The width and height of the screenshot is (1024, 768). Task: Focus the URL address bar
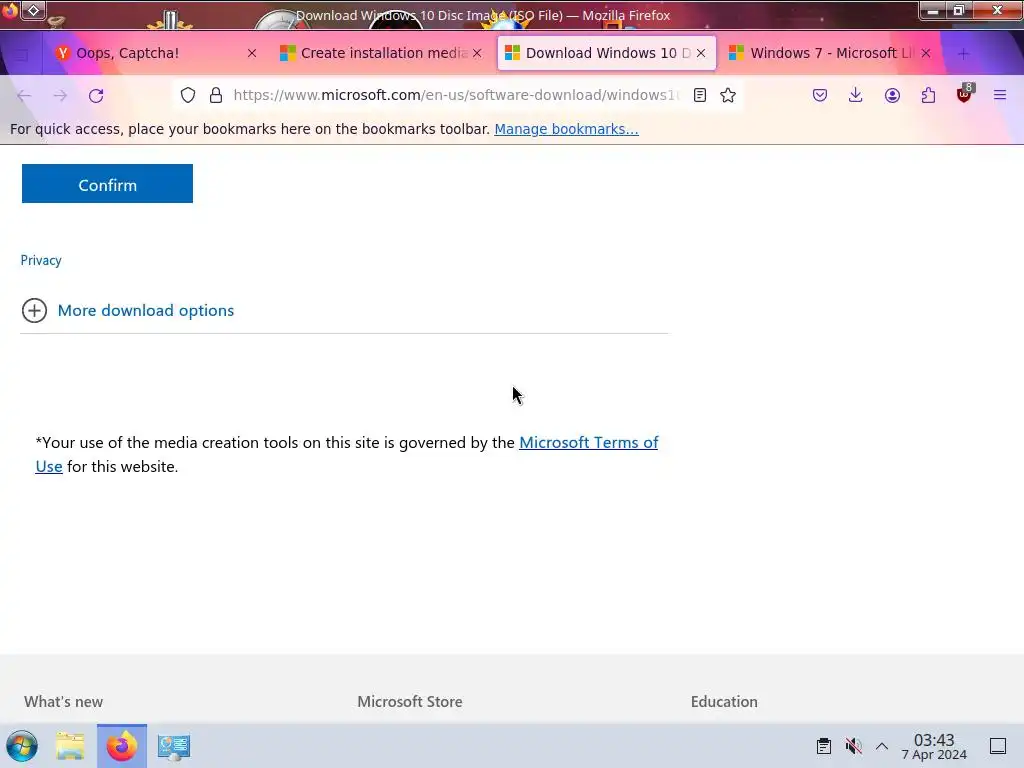pos(455,95)
